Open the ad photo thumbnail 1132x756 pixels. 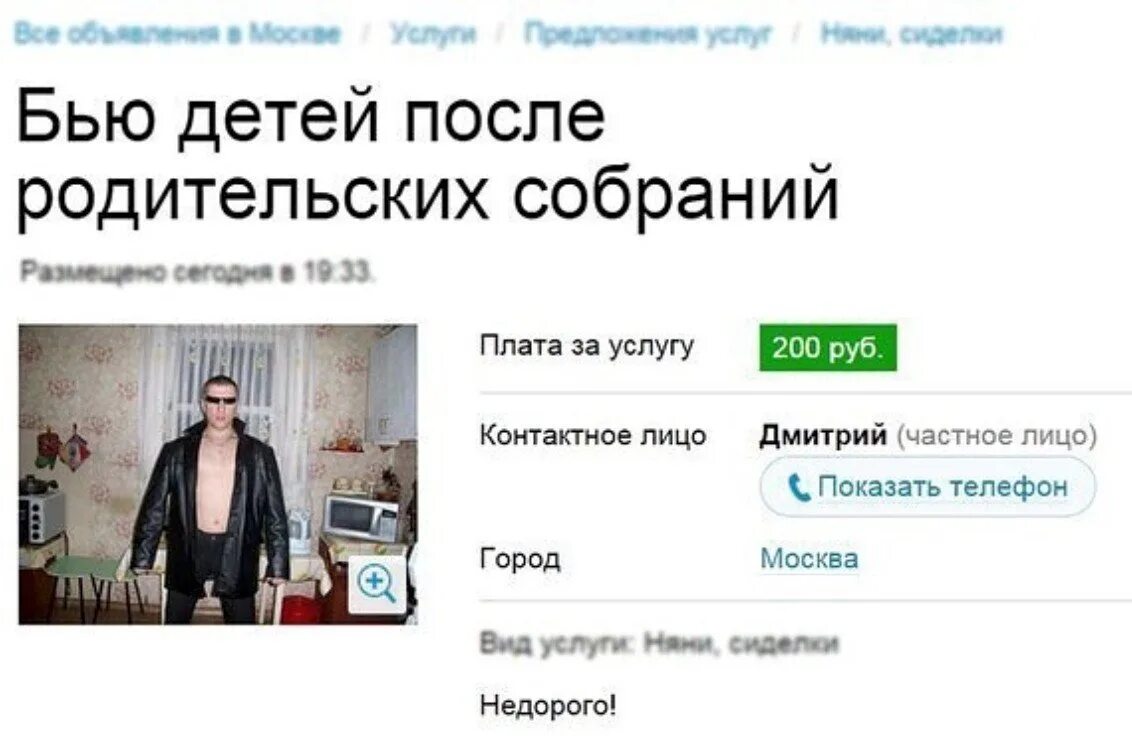[x=218, y=474]
